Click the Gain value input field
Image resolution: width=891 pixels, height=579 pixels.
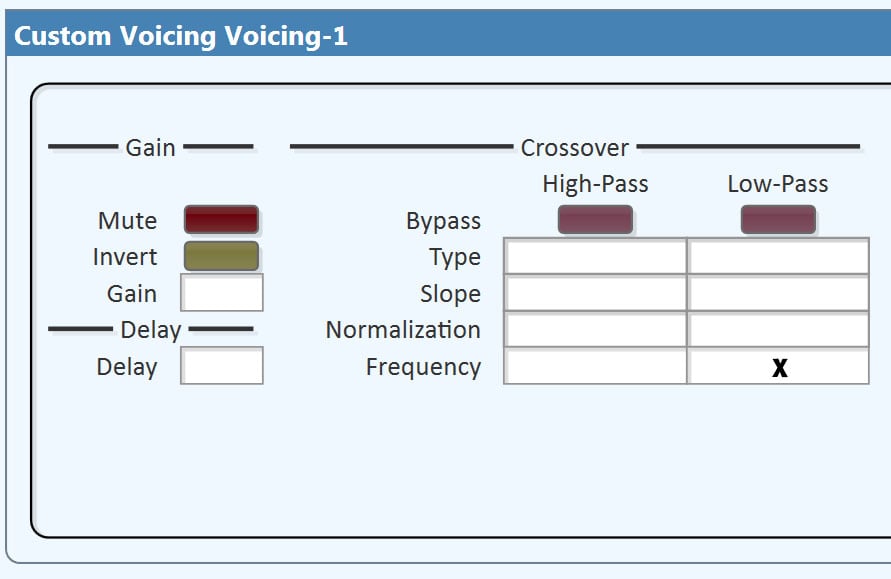click(222, 293)
